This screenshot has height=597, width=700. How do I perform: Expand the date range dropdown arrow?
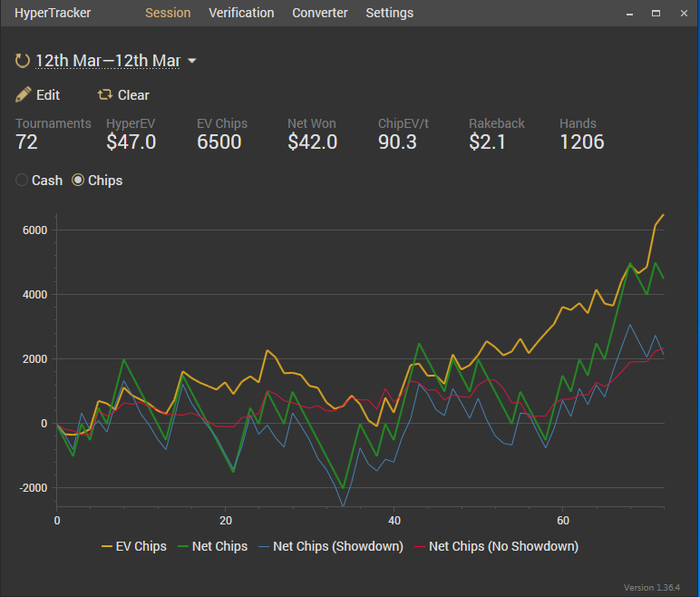click(192, 60)
